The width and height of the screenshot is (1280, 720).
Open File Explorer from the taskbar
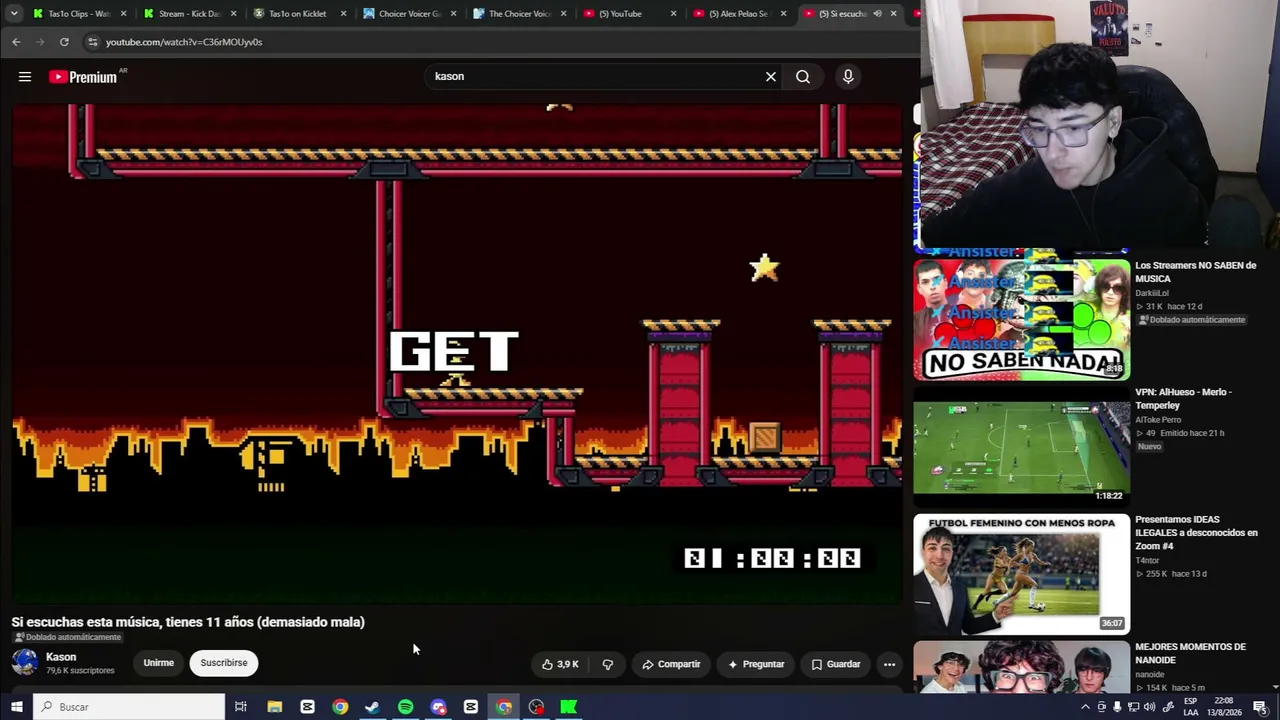point(274,707)
